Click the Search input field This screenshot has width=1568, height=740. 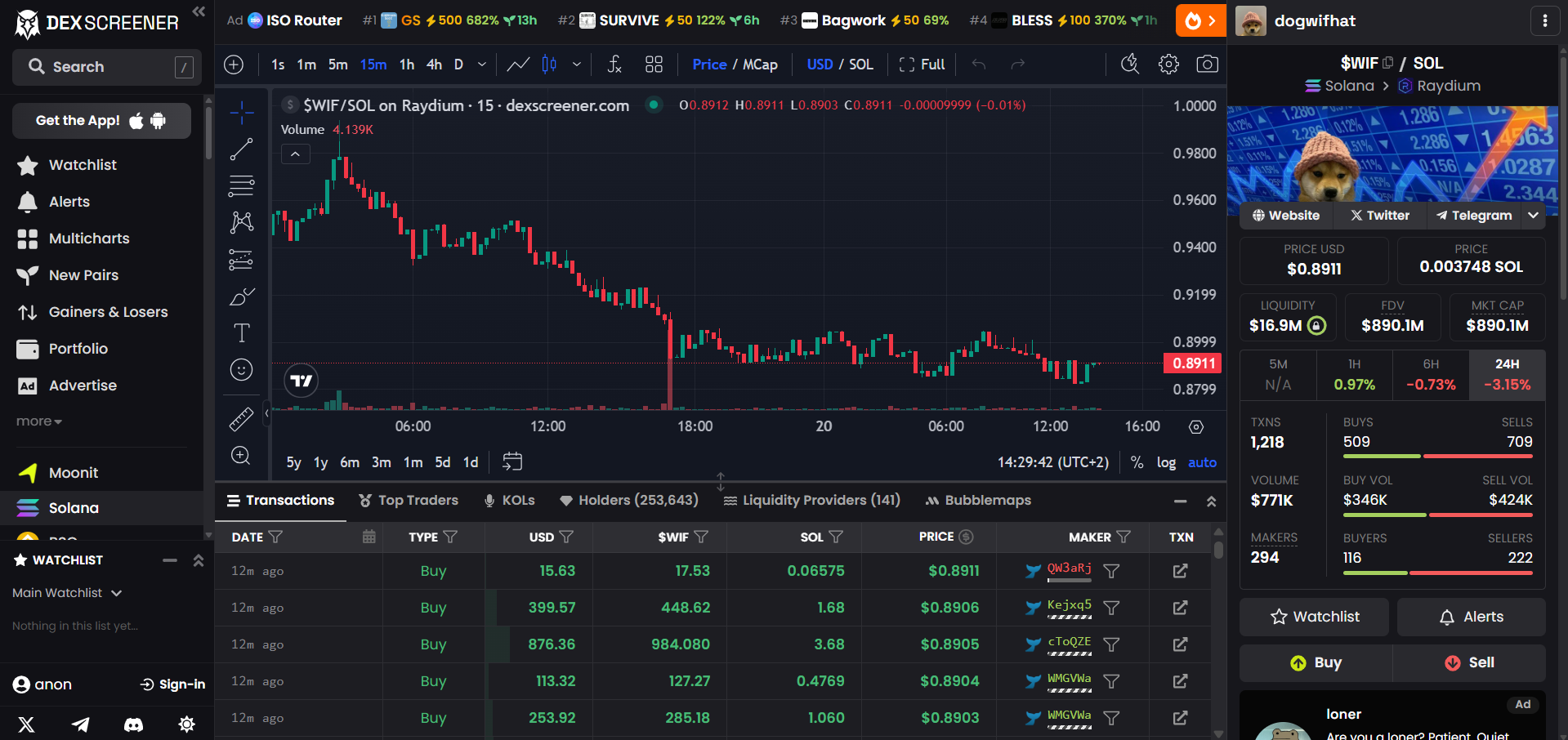pos(106,67)
